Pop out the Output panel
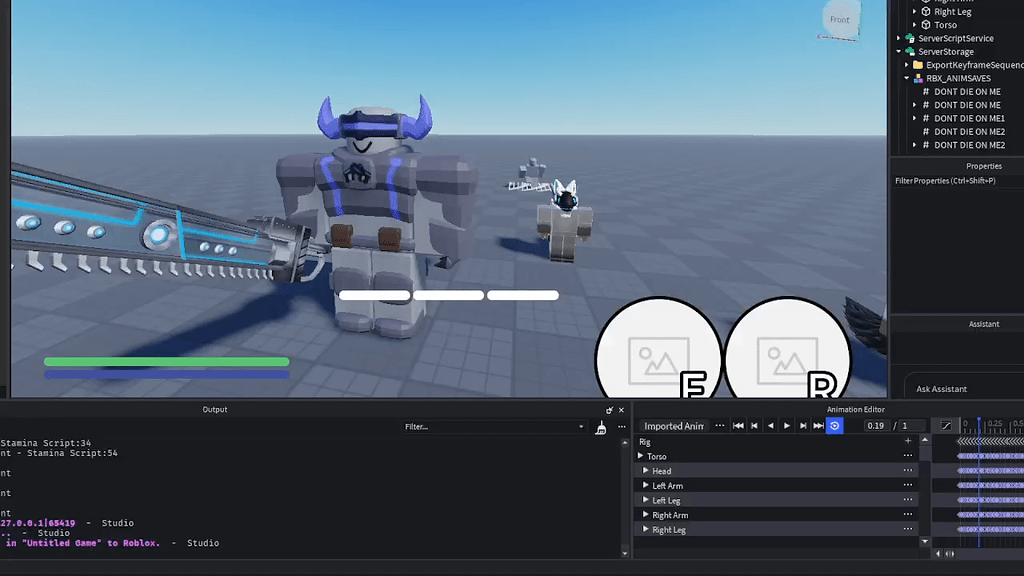This screenshot has height=576, width=1024. tap(609, 410)
